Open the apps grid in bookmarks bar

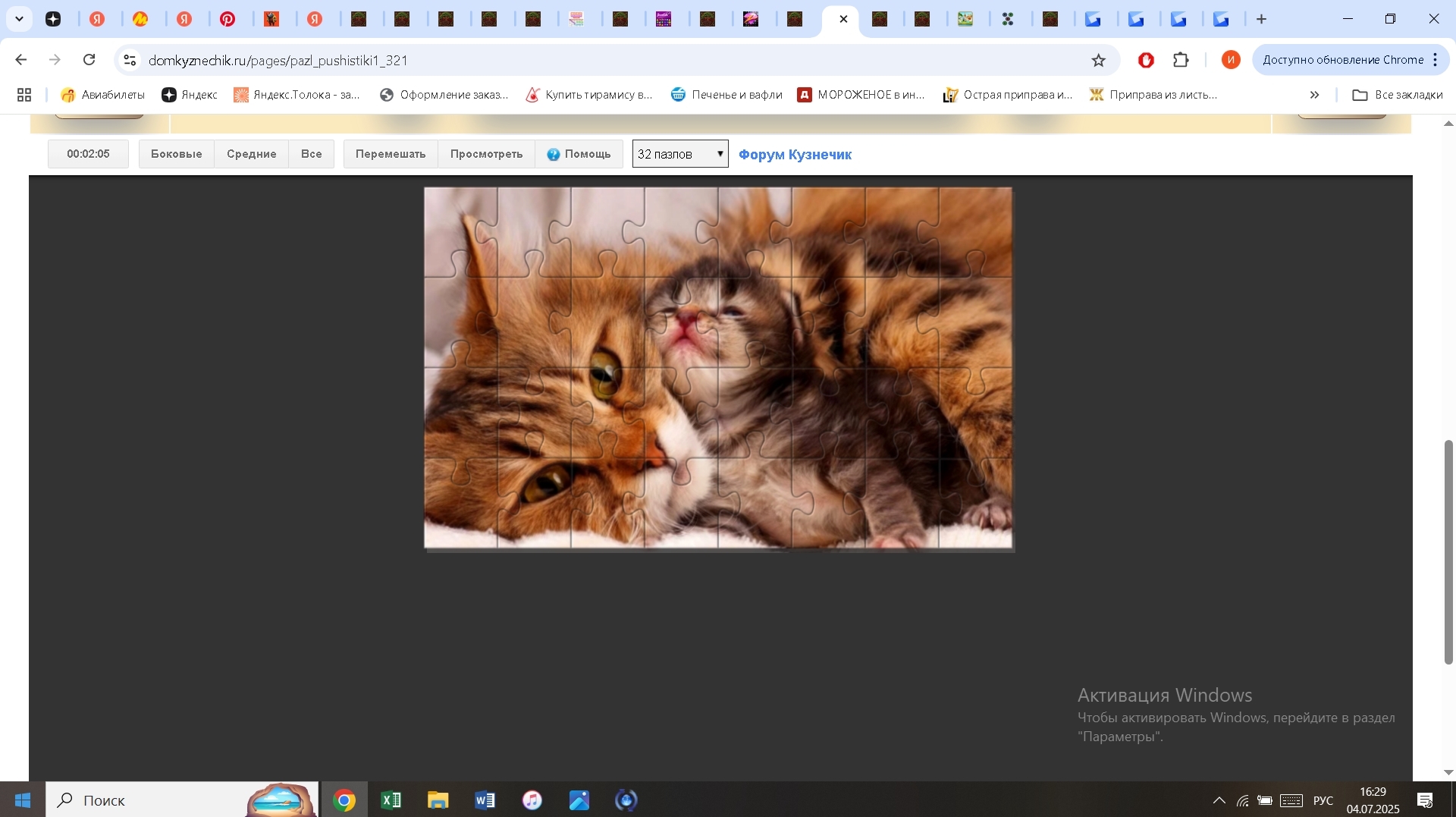[x=24, y=95]
